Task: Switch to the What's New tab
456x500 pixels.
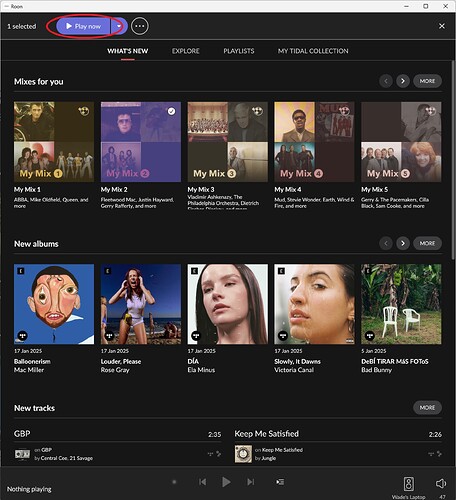Action: [x=128, y=51]
